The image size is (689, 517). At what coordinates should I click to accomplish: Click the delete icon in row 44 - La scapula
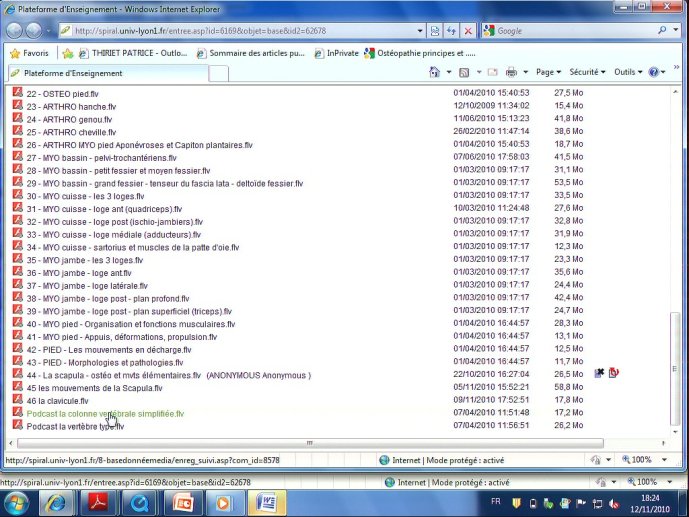[599, 373]
